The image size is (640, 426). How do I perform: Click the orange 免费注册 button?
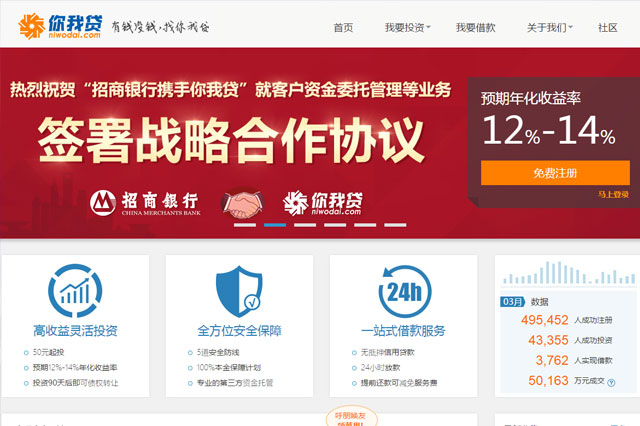555,173
